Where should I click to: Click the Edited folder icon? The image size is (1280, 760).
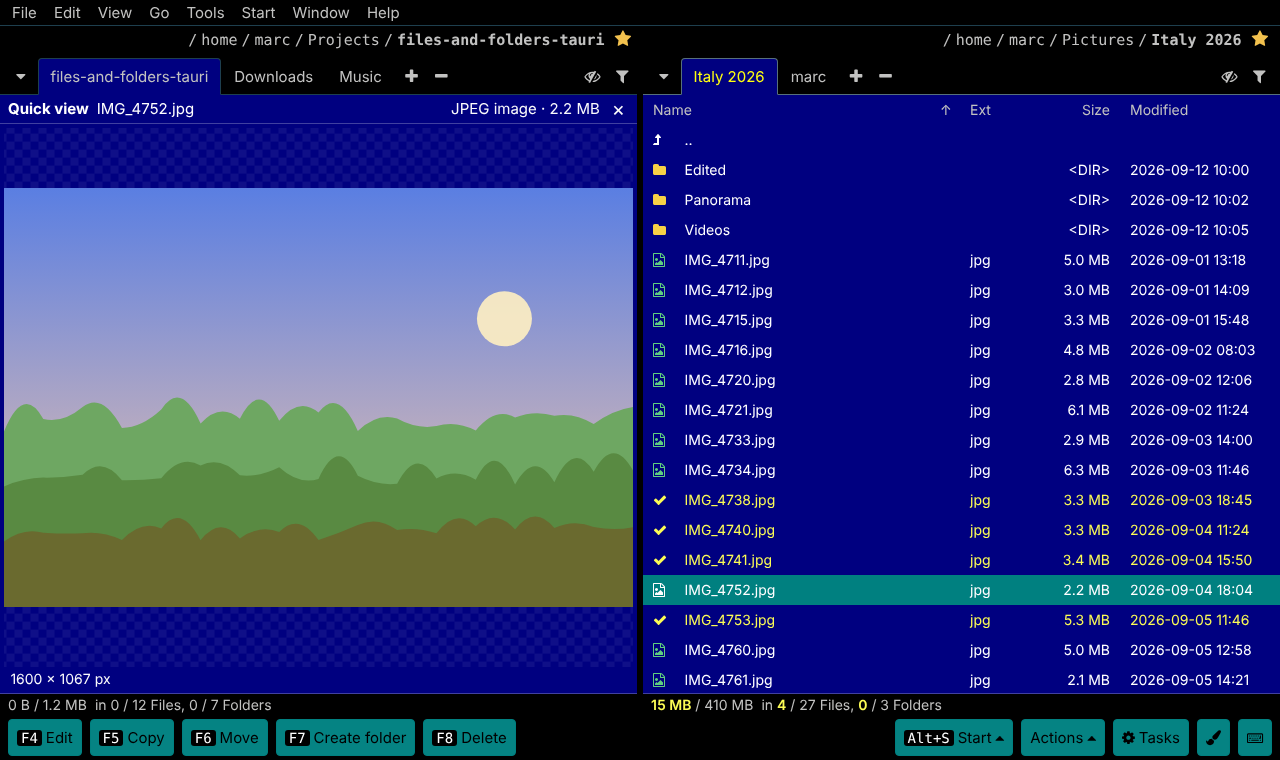click(659, 170)
